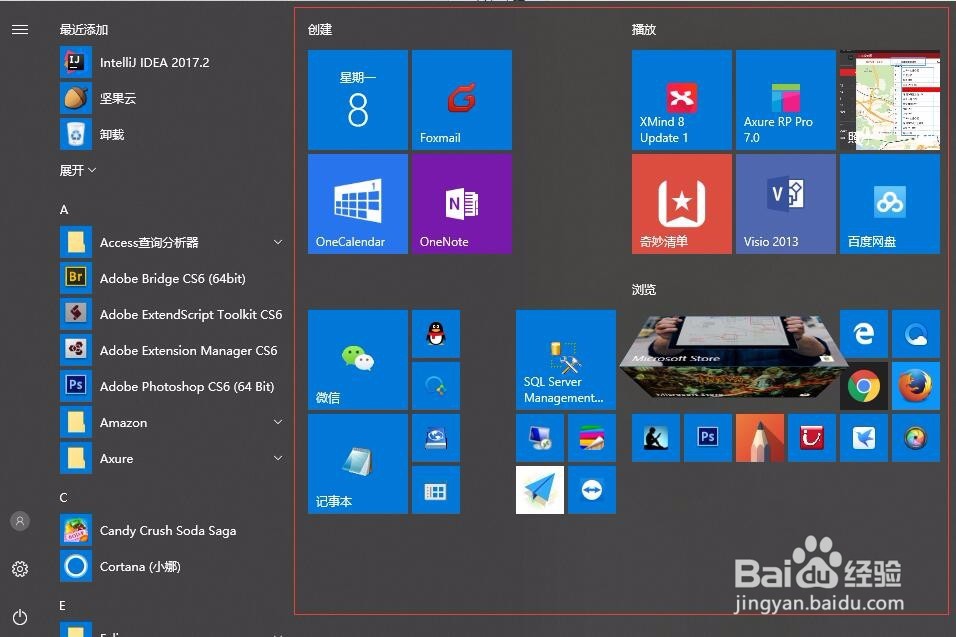
Task: Open the blue circle arrow tile below QQ
Action: pos(436,386)
